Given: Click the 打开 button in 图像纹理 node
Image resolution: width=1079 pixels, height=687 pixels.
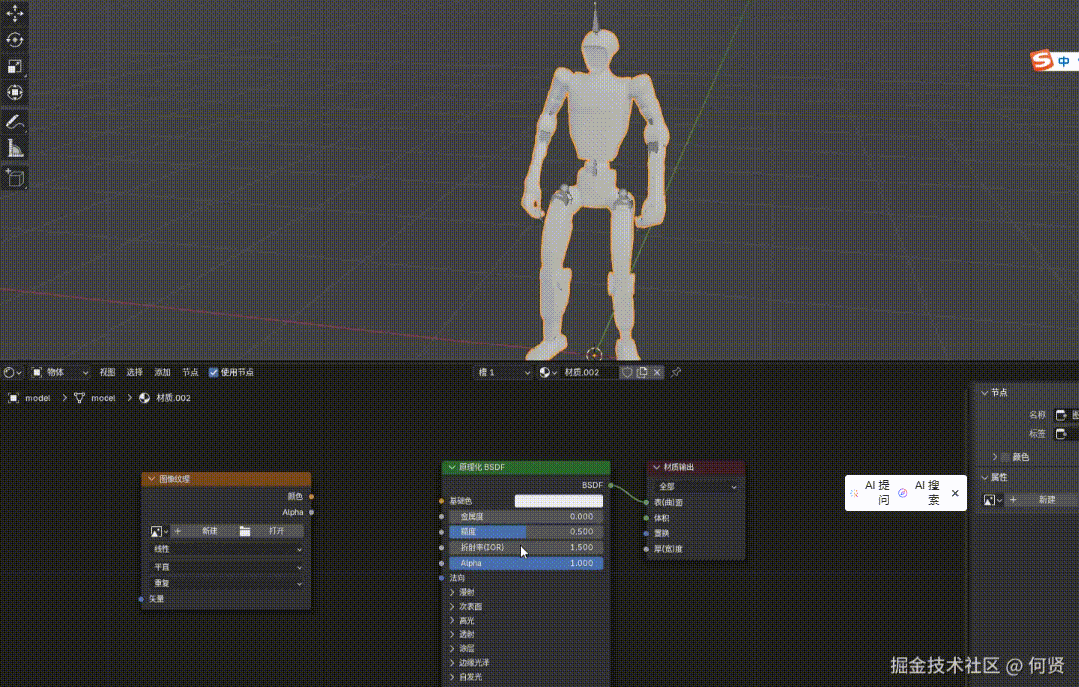Looking at the screenshot, I should tap(270, 531).
